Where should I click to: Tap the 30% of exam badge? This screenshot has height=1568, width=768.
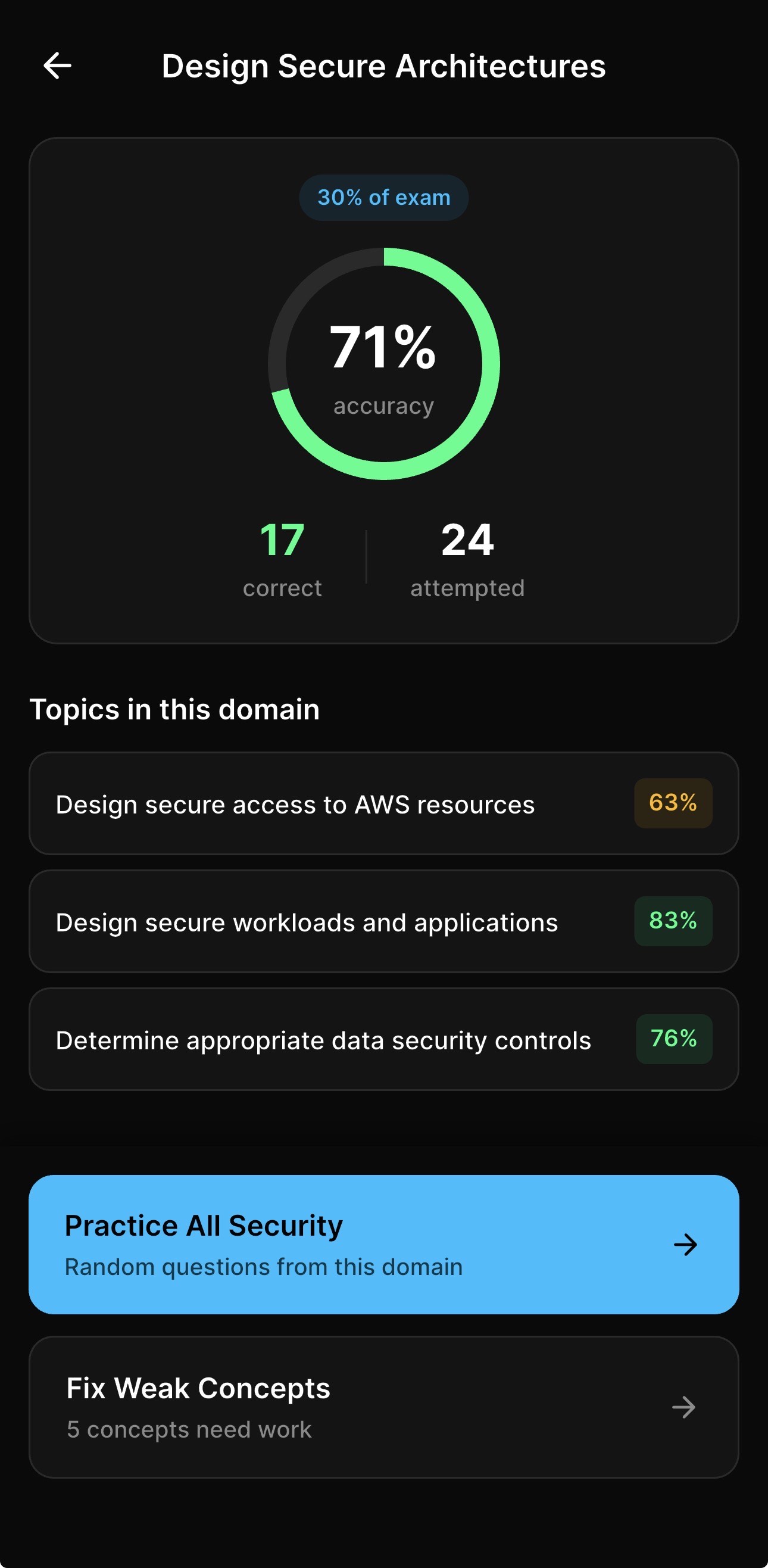pos(383,196)
